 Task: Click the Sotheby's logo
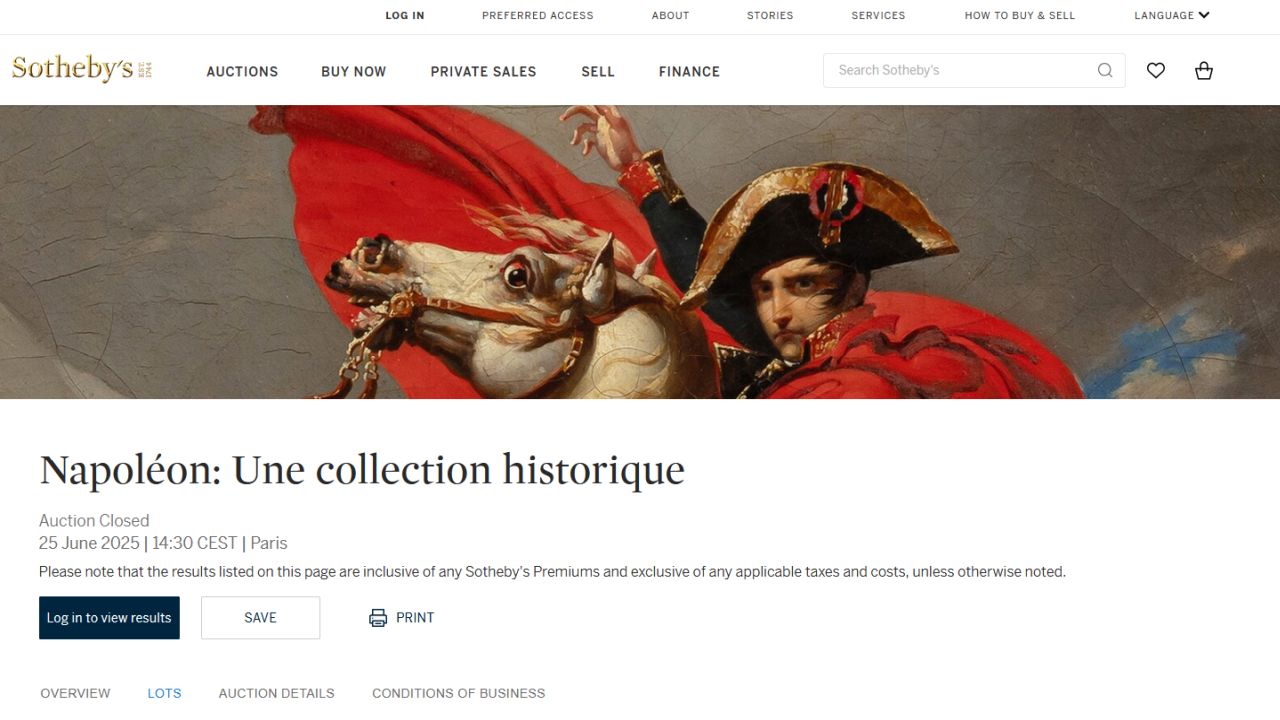82,69
